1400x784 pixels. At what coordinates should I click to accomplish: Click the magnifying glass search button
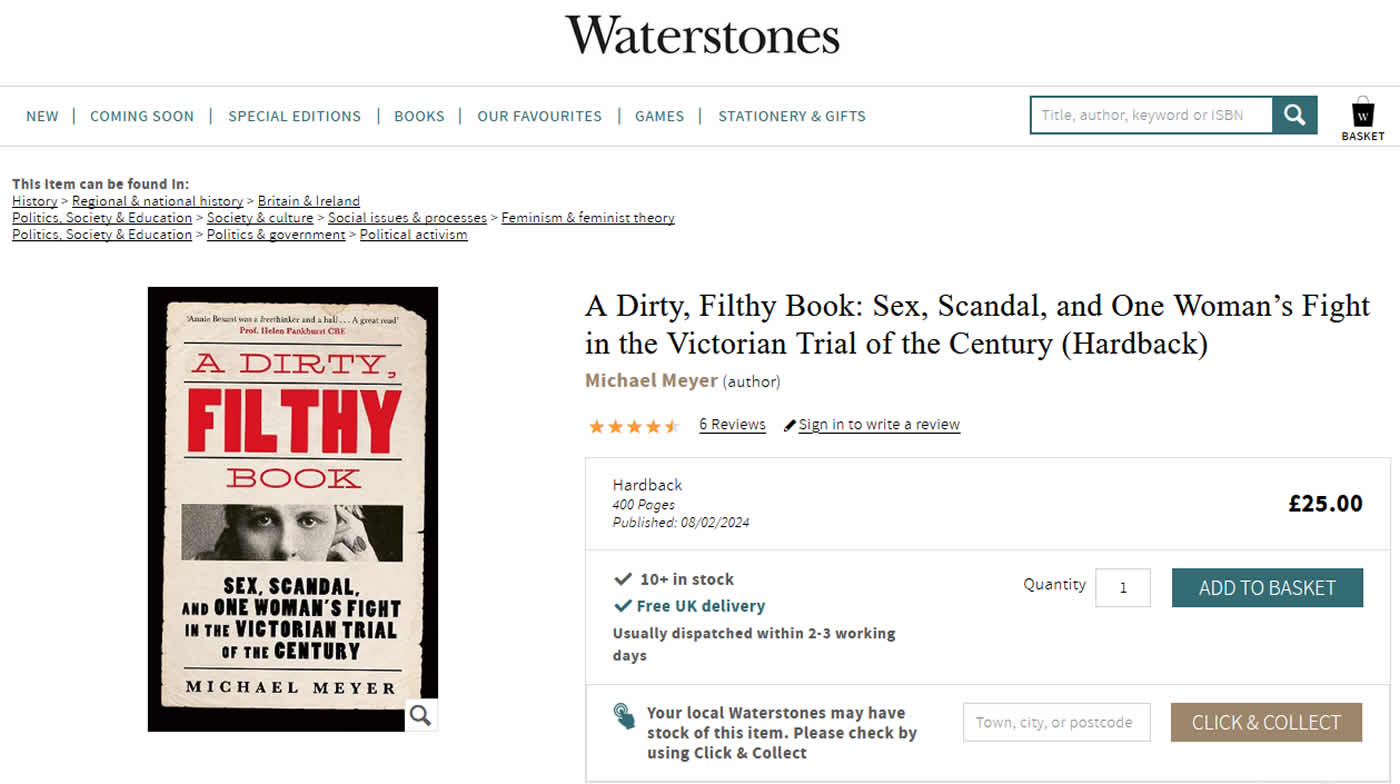pyautogui.click(x=1295, y=115)
